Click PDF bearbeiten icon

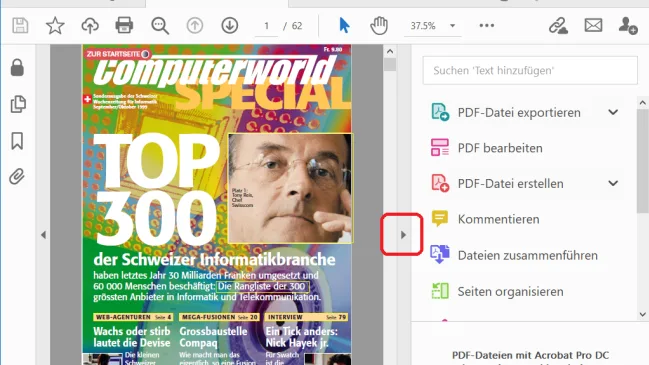(440, 148)
